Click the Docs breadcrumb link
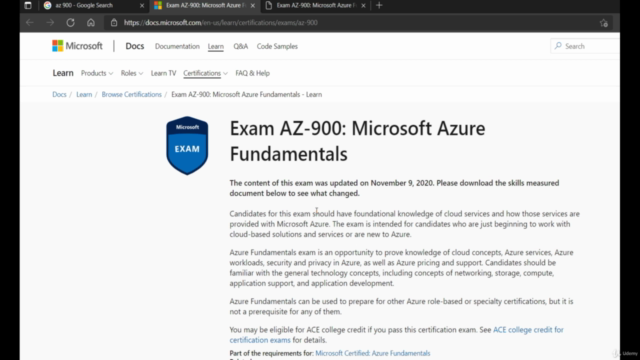The width and height of the screenshot is (640, 360). tap(59, 94)
